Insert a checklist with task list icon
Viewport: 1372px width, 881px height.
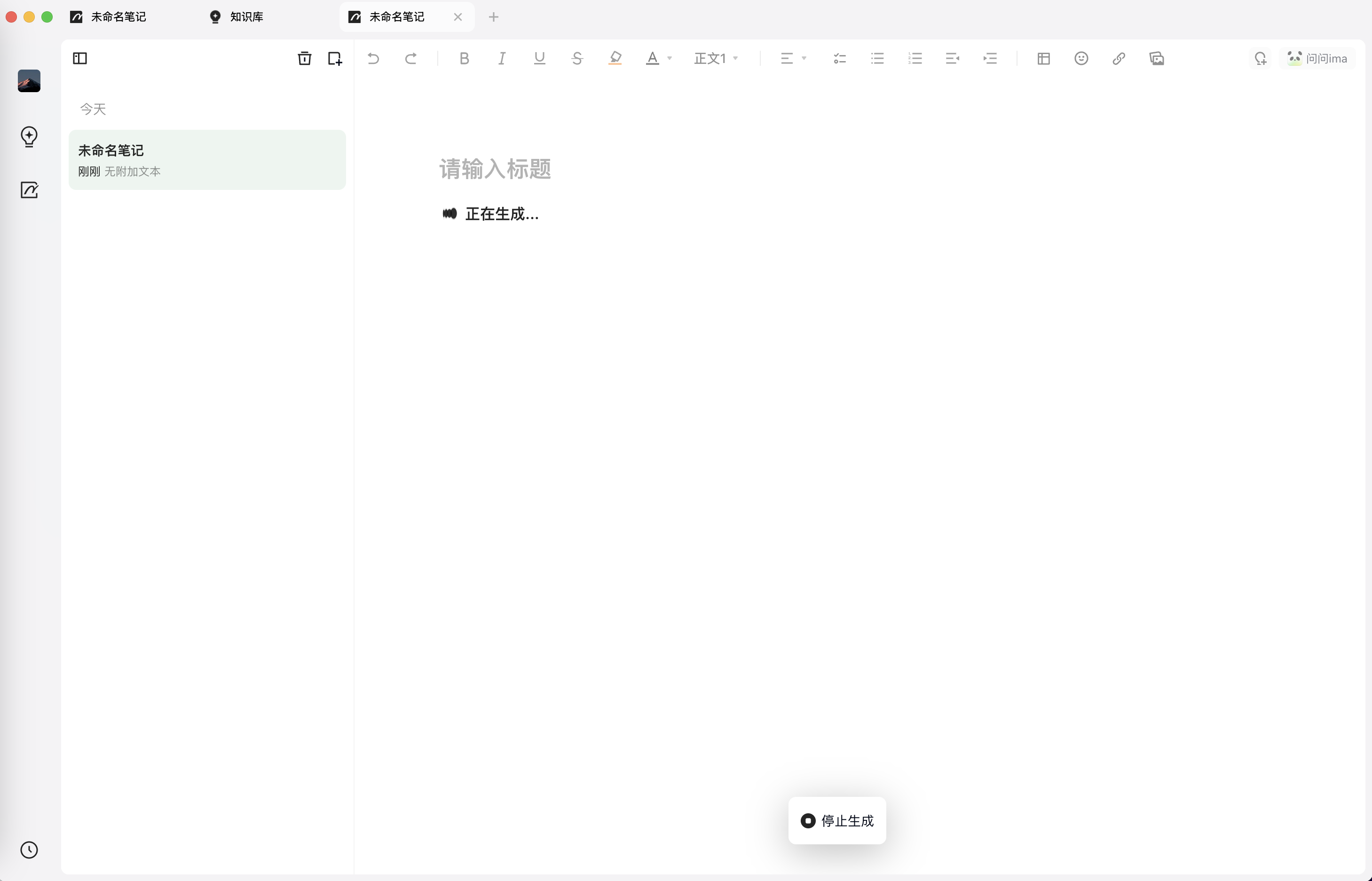pyautogui.click(x=839, y=58)
